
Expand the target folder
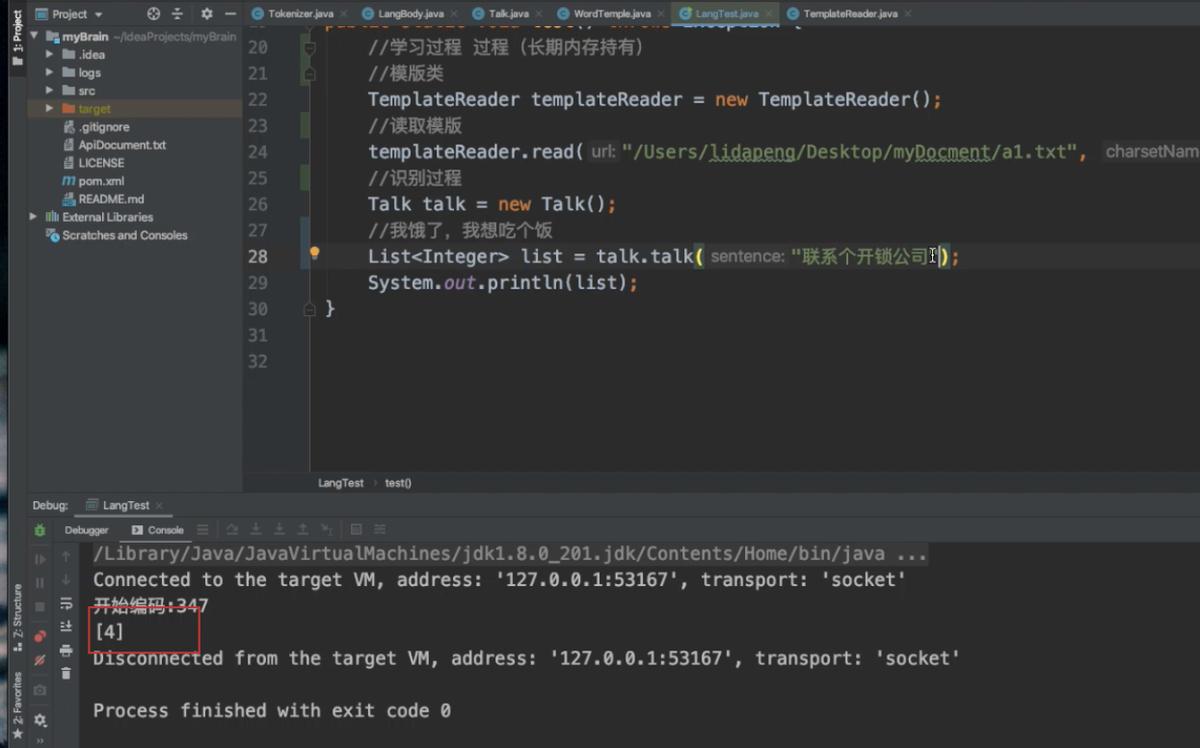(x=49, y=109)
